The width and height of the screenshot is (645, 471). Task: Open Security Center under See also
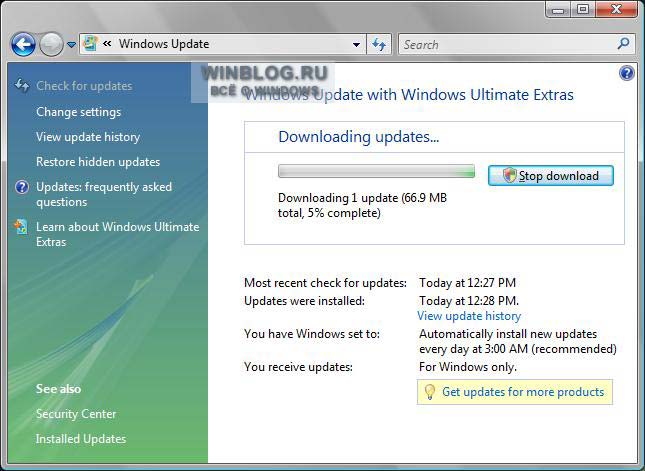[x=76, y=414]
